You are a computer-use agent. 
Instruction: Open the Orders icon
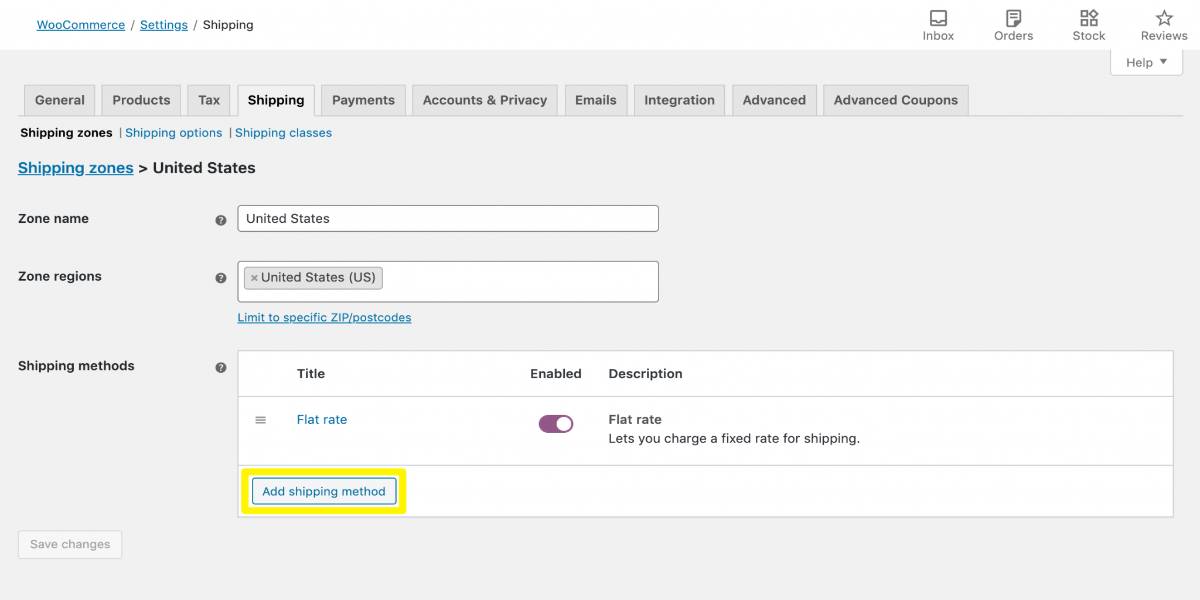pyautogui.click(x=1013, y=19)
